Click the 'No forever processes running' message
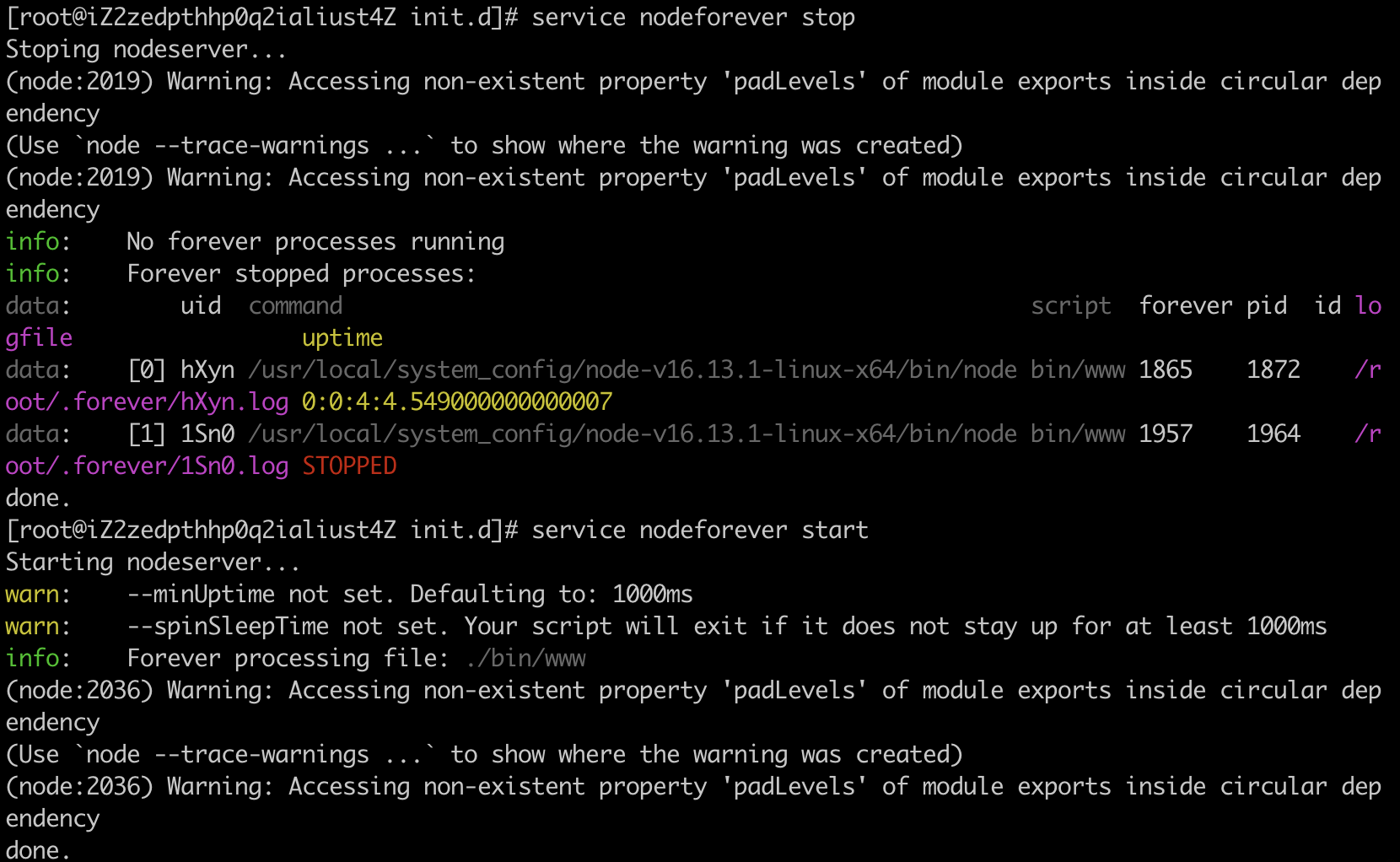The width and height of the screenshot is (1400, 862). tap(315, 242)
